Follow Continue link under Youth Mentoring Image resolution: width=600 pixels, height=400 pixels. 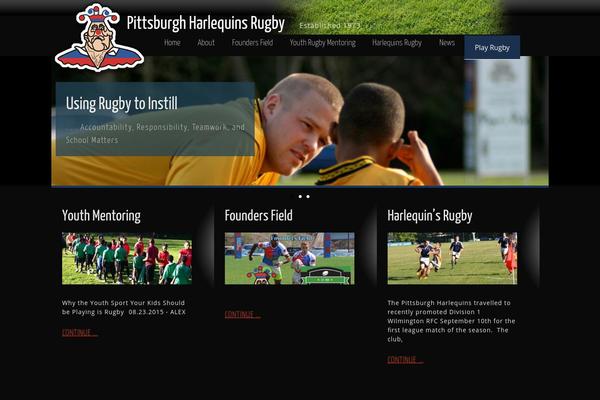coord(80,332)
